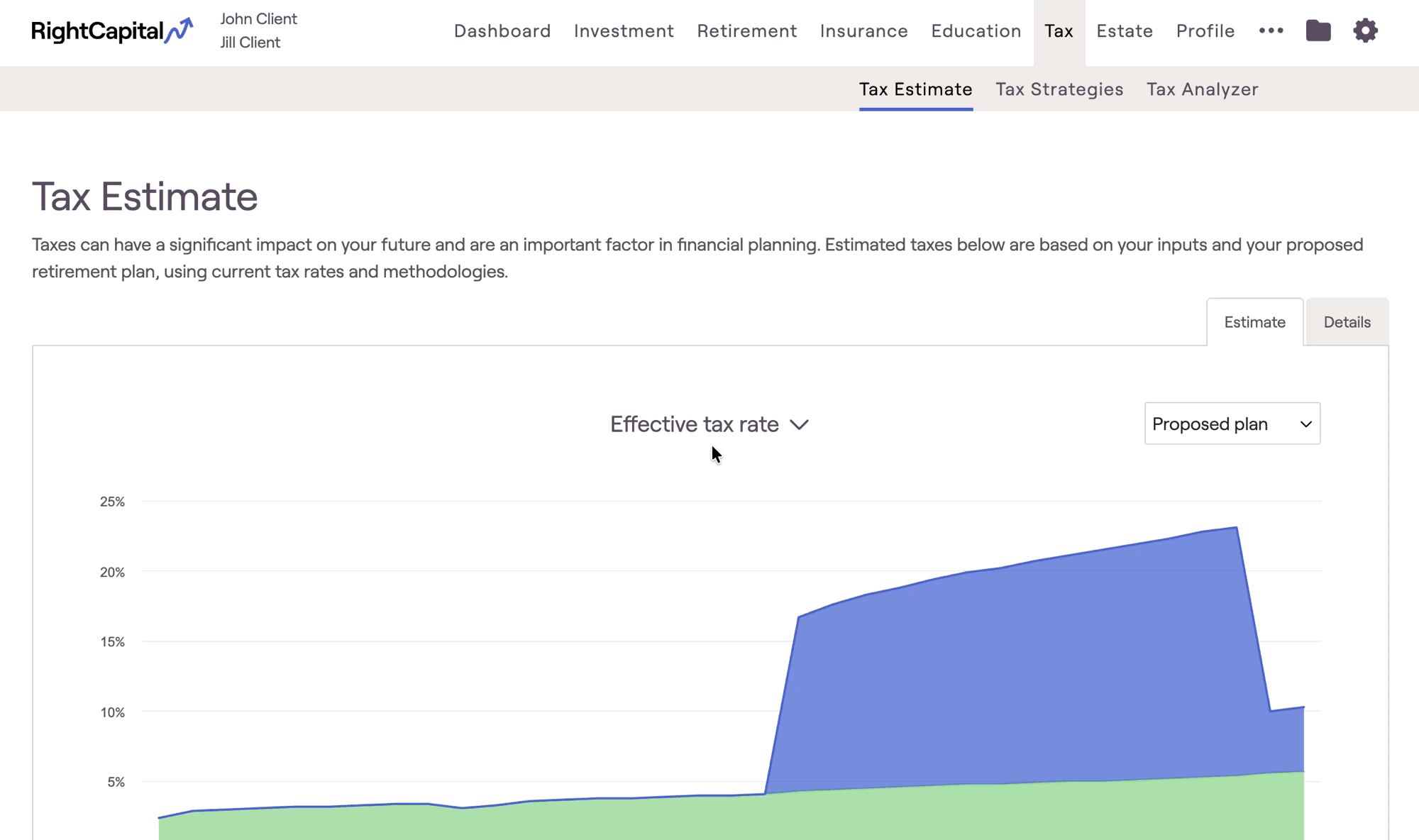This screenshot has height=840, width=1419.
Task: Open the Proposed plan dropdown
Action: [1232, 424]
